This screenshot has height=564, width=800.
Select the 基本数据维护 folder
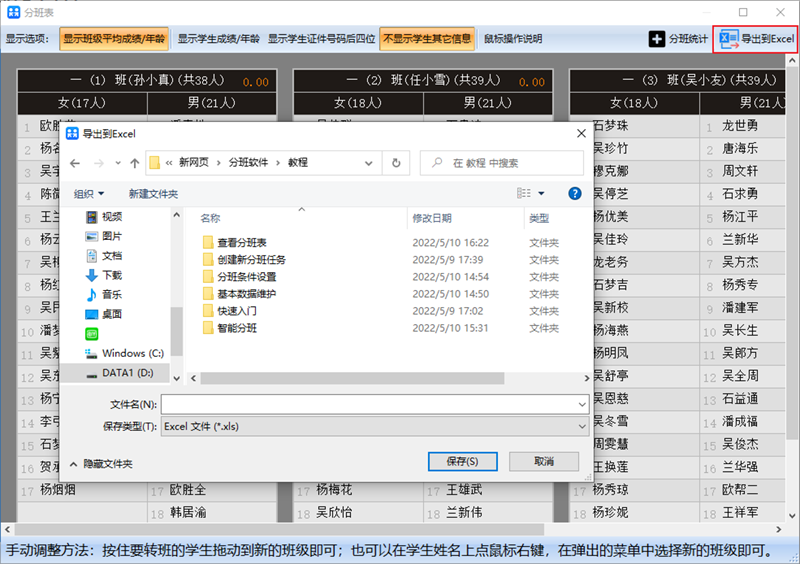(x=239, y=294)
